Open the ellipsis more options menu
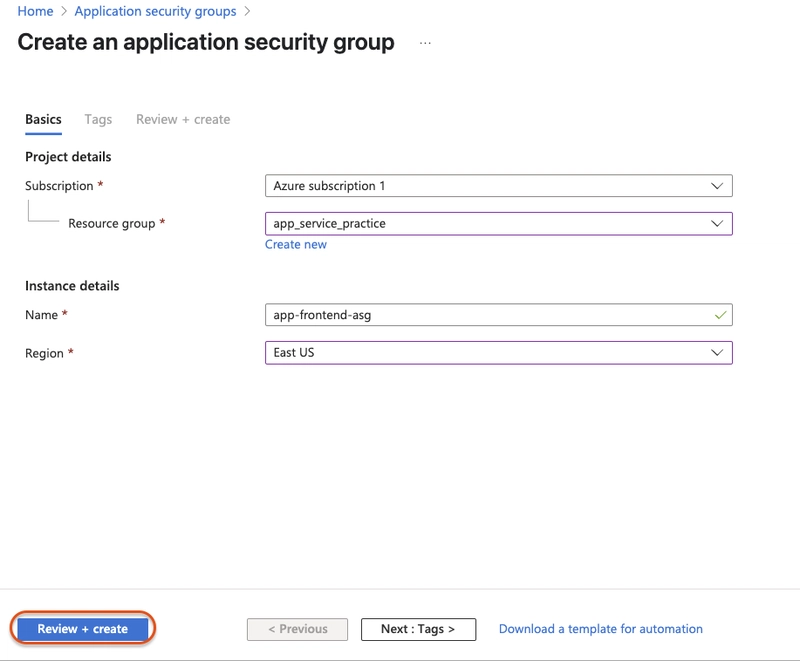 pyautogui.click(x=425, y=43)
